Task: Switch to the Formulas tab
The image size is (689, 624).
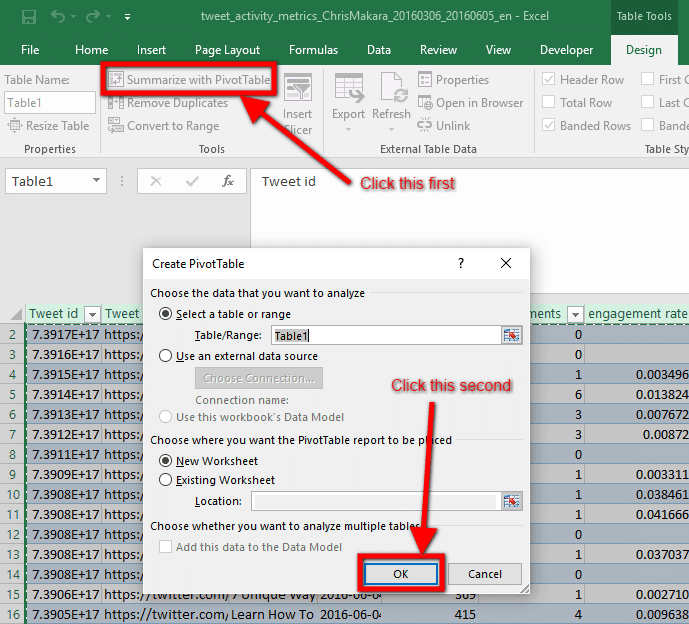Action: coord(313,50)
